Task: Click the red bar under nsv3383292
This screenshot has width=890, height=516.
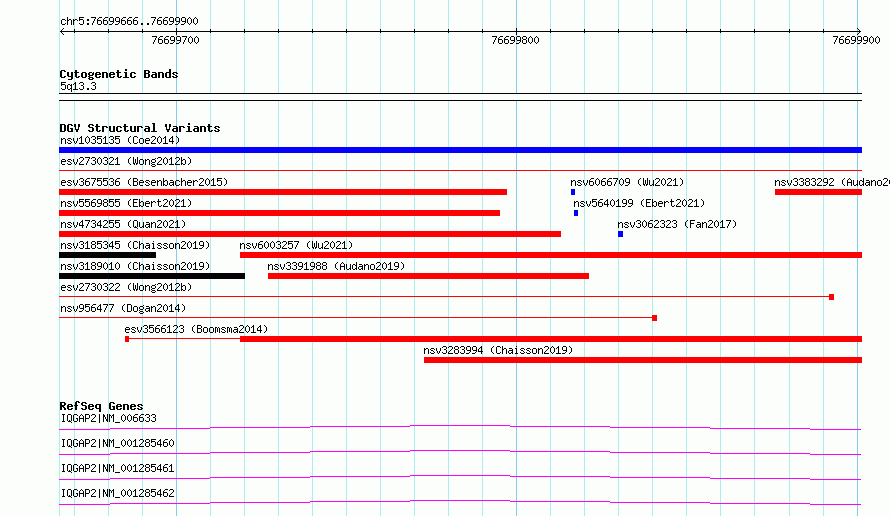Action: pyautogui.click(x=818, y=192)
